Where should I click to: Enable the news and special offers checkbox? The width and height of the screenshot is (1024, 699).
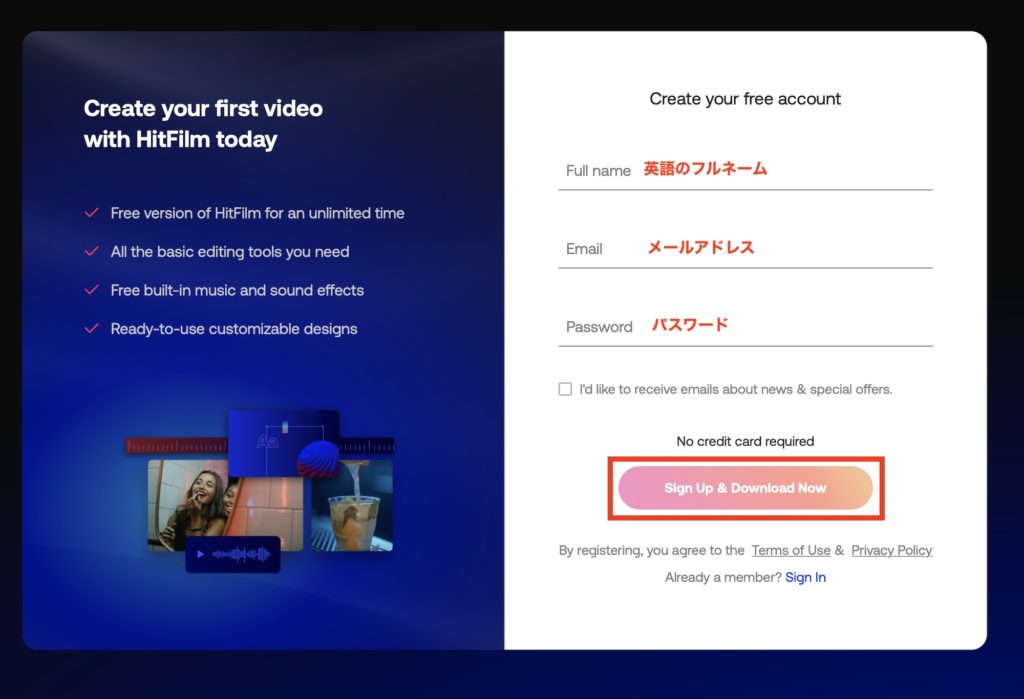pyautogui.click(x=566, y=389)
